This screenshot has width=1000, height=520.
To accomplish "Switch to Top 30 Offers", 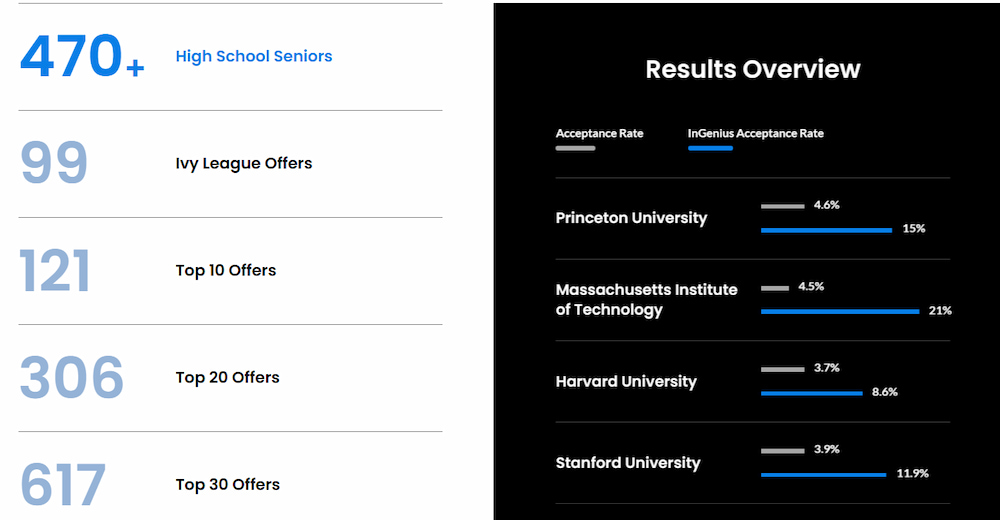I will tap(227, 484).
